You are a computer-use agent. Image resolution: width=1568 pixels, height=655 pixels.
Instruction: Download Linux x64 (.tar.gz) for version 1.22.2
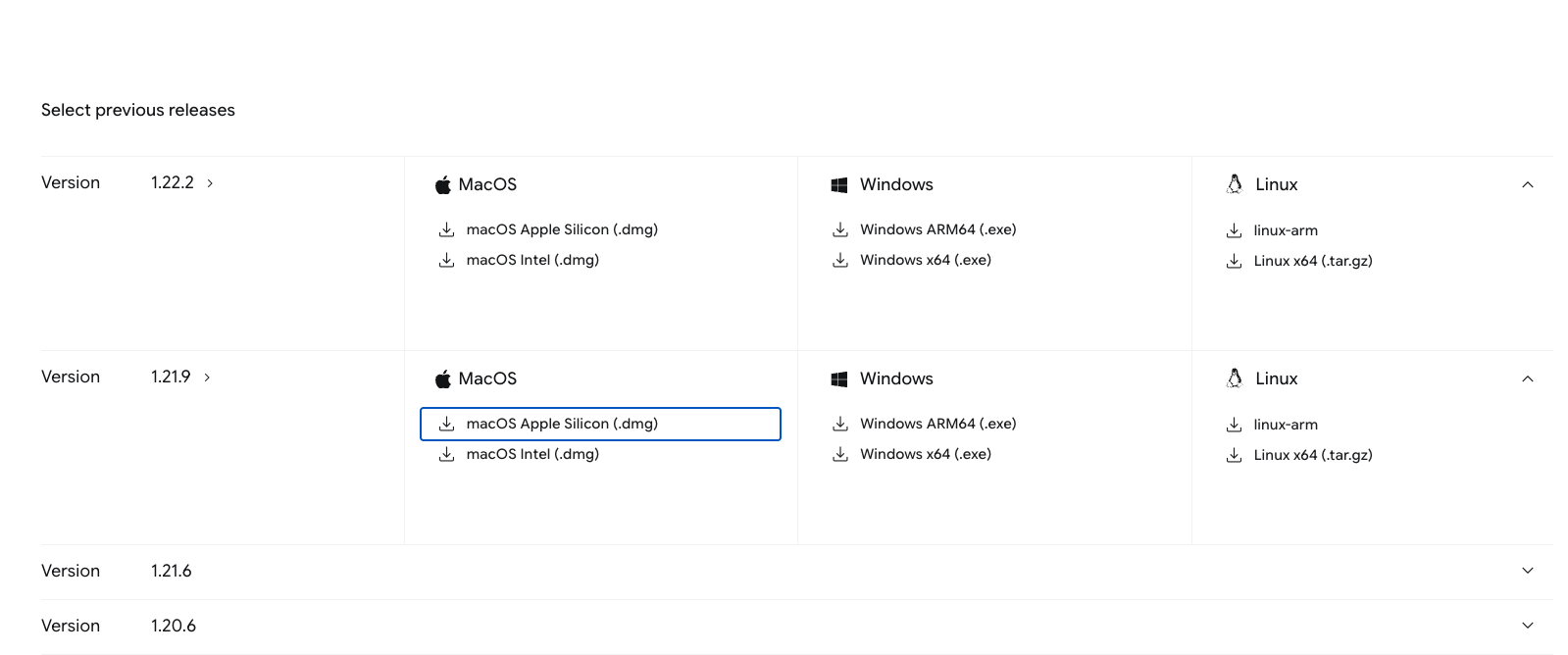pos(1313,261)
